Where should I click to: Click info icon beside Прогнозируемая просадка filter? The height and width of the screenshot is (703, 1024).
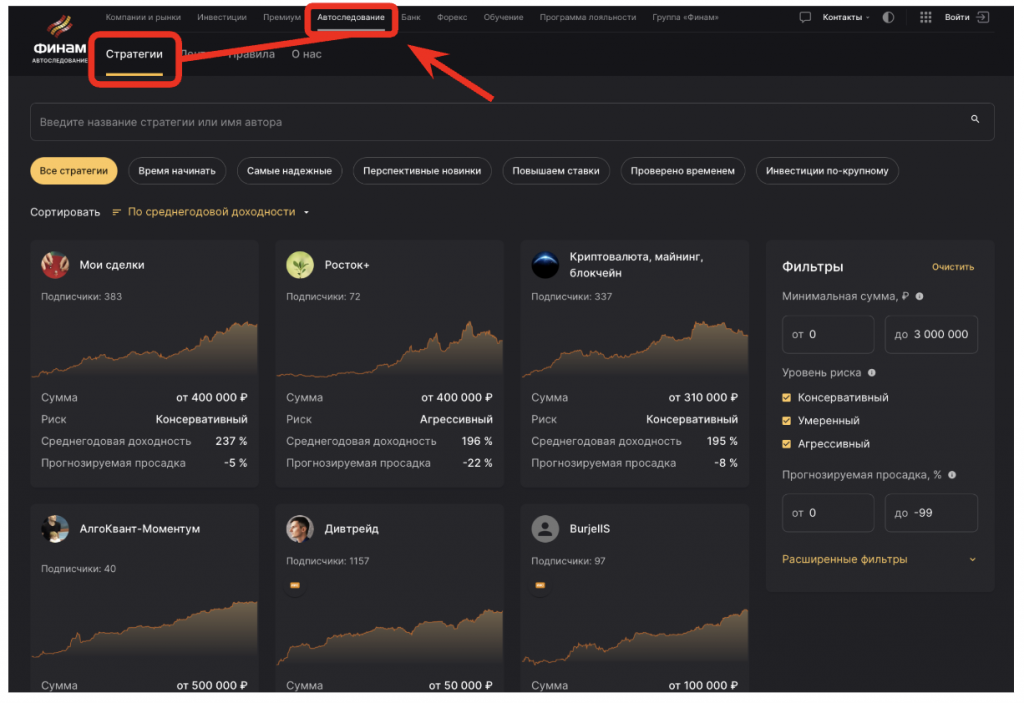tap(951, 475)
